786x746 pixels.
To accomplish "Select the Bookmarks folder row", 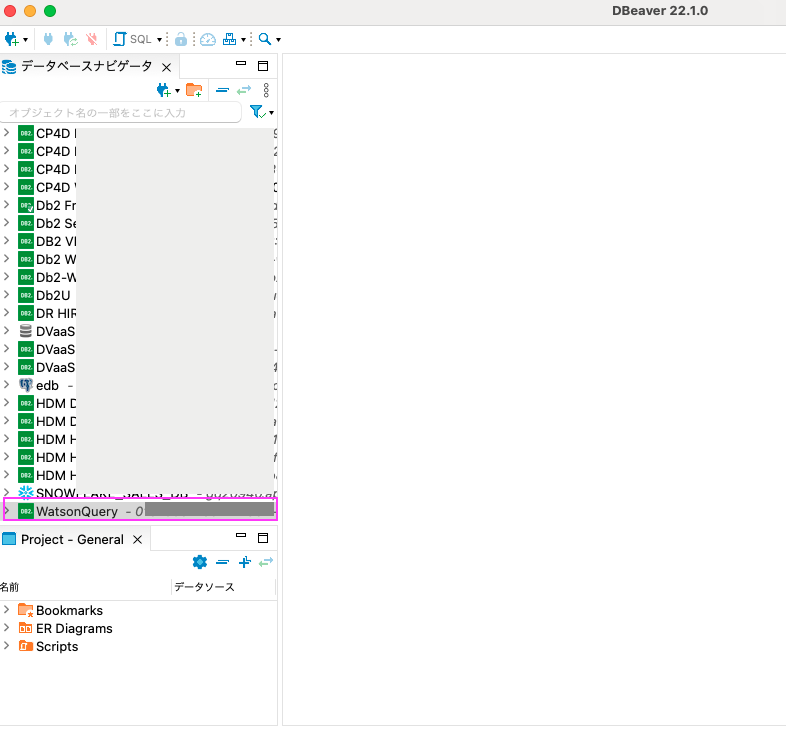I will click(x=139, y=611).
